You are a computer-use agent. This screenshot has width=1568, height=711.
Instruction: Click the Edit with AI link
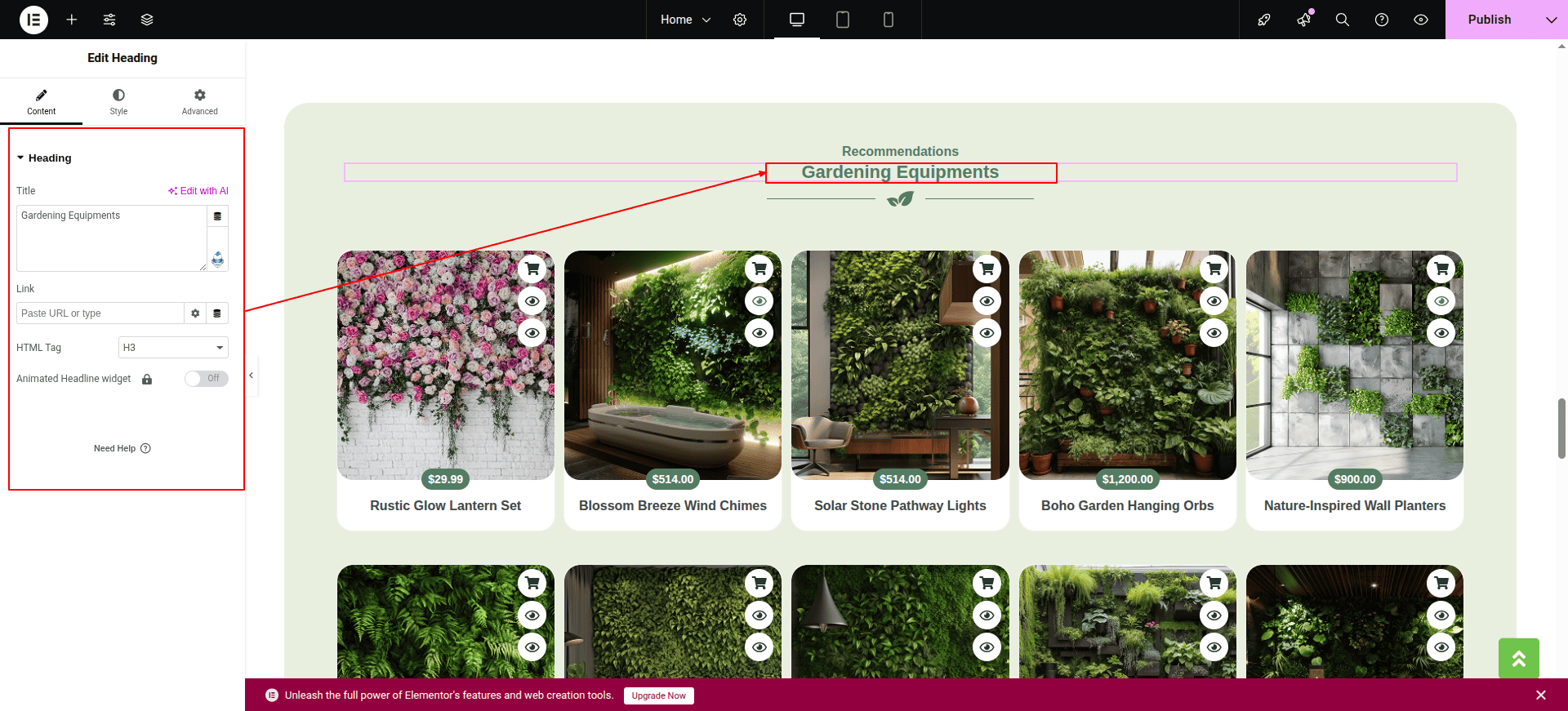pyautogui.click(x=198, y=191)
